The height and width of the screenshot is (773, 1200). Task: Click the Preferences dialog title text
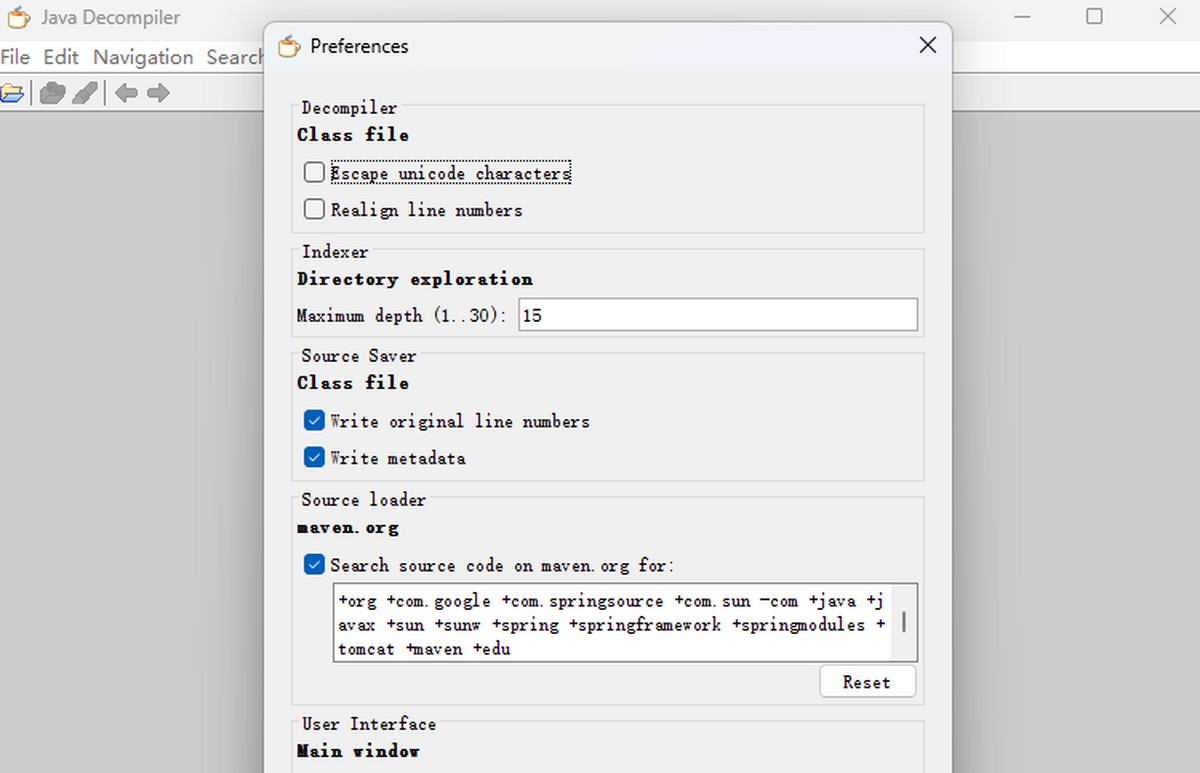point(359,46)
